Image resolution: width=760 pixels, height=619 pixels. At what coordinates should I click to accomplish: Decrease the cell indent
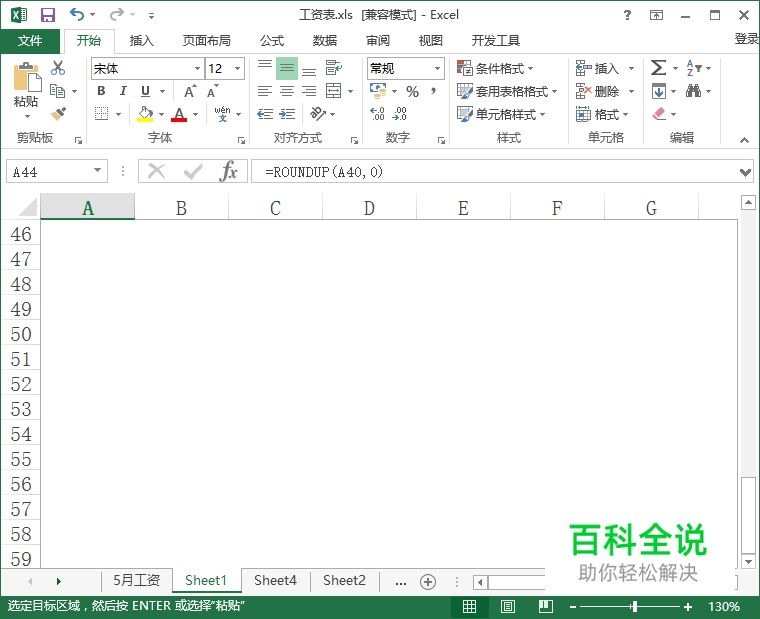(x=265, y=114)
